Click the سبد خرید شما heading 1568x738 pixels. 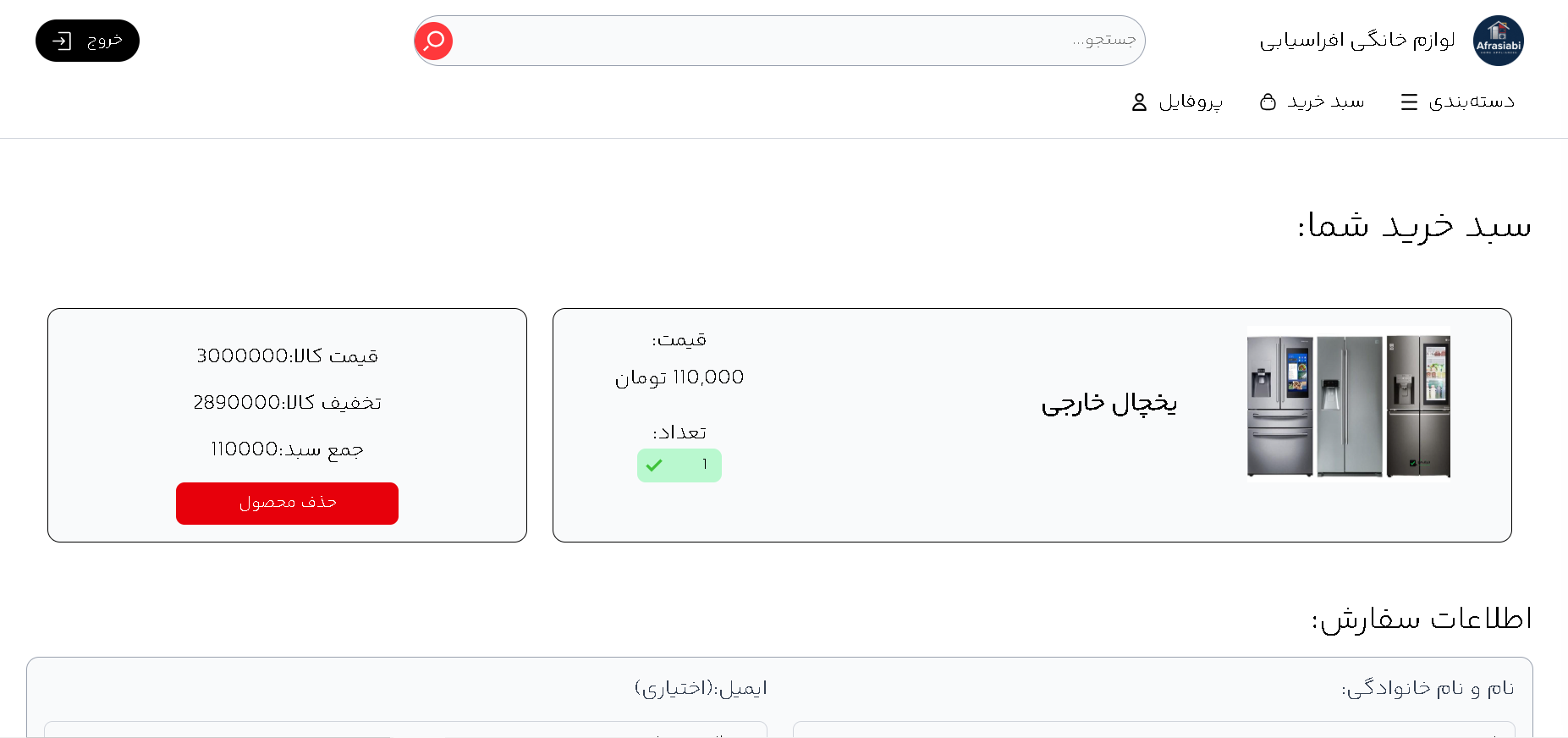tap(1414, 226)
